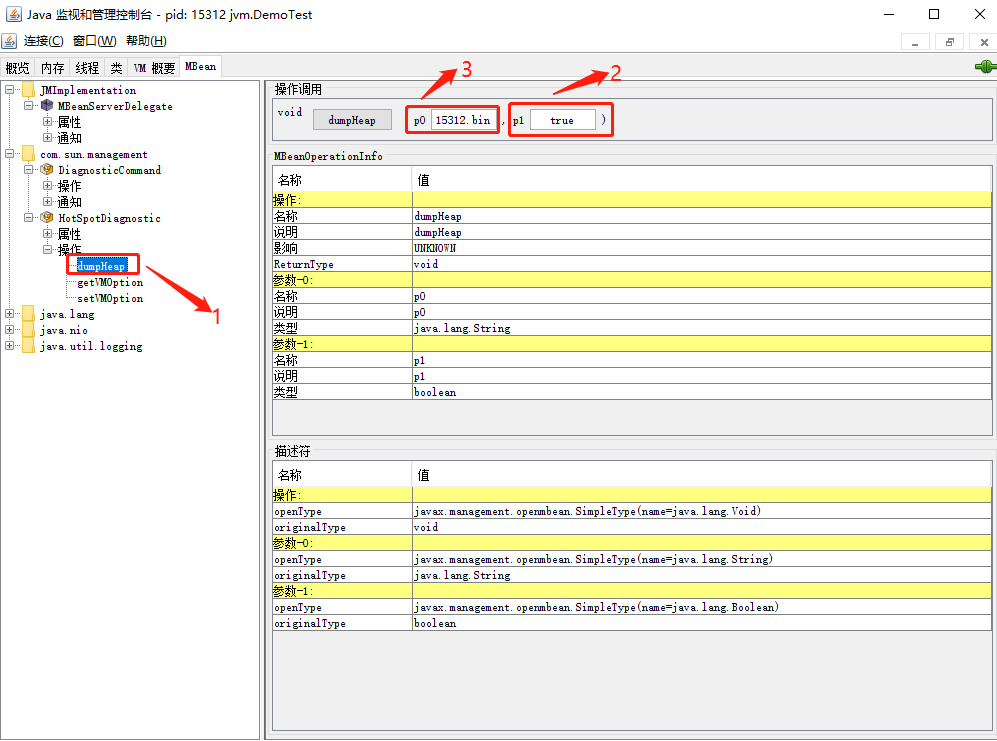Minimize the inner connection window
Viewport: 997px width, 741px height.
click(x=915, y=42)
